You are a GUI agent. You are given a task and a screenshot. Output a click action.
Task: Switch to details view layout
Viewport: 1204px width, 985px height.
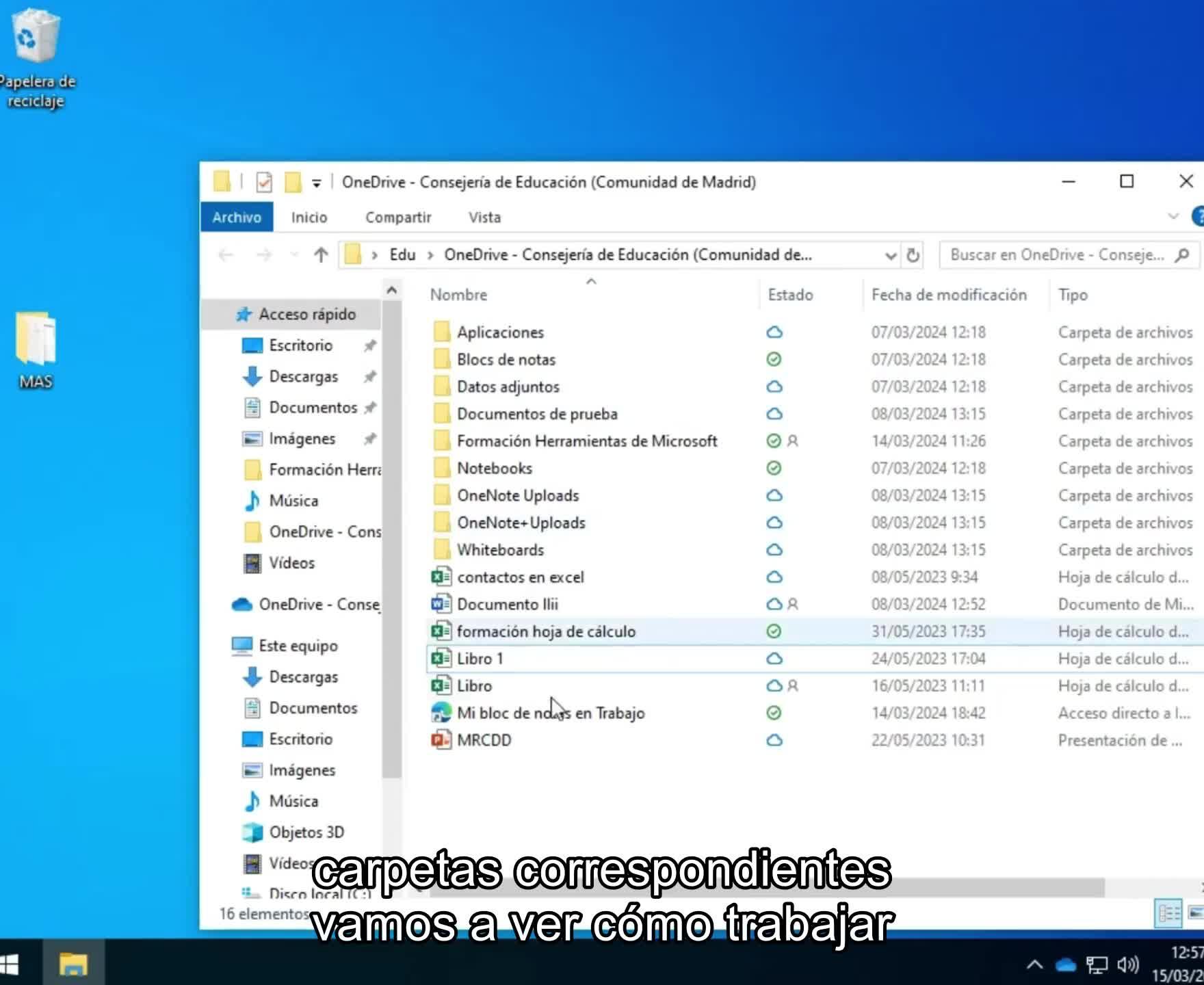pyautogui.click(x=1168, y=913)
